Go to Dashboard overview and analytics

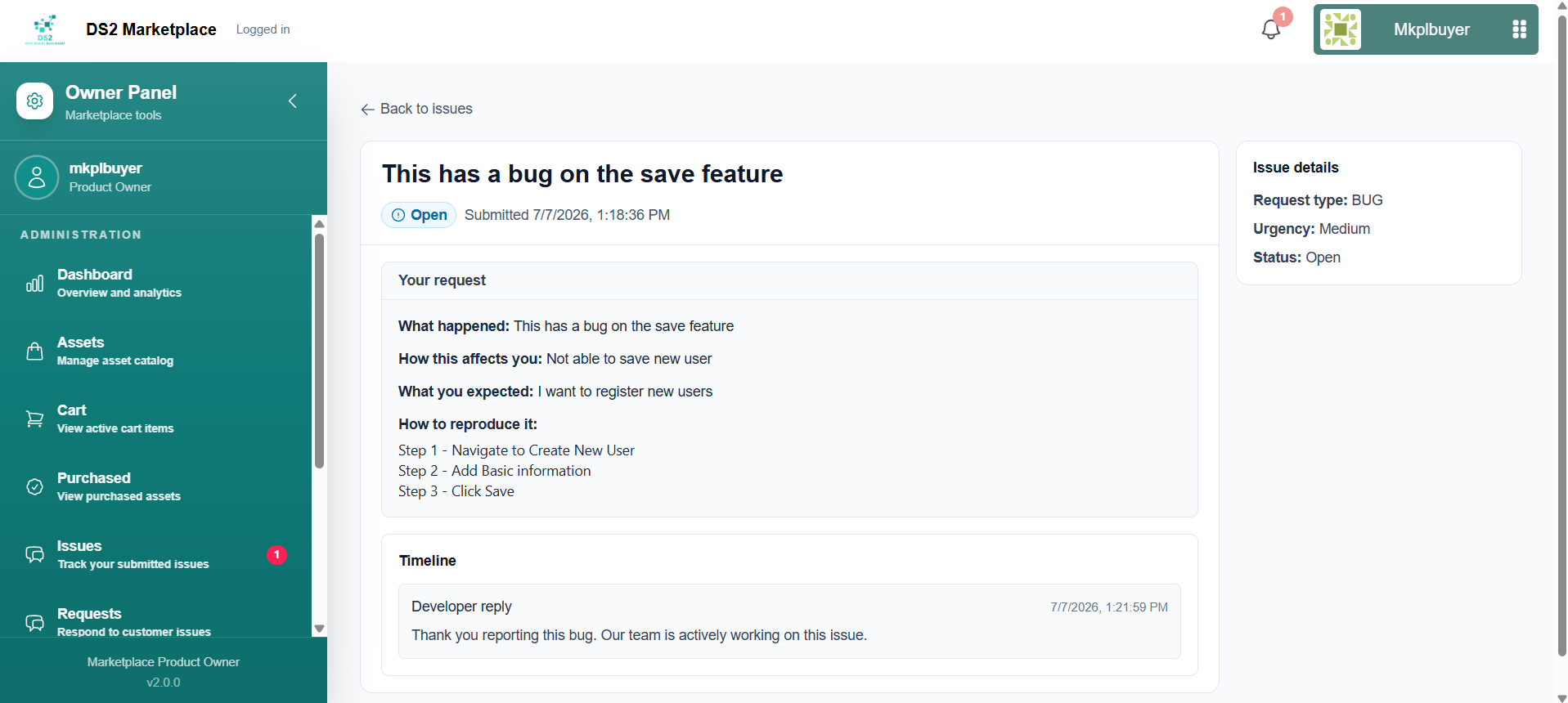[x=155, y=283]
